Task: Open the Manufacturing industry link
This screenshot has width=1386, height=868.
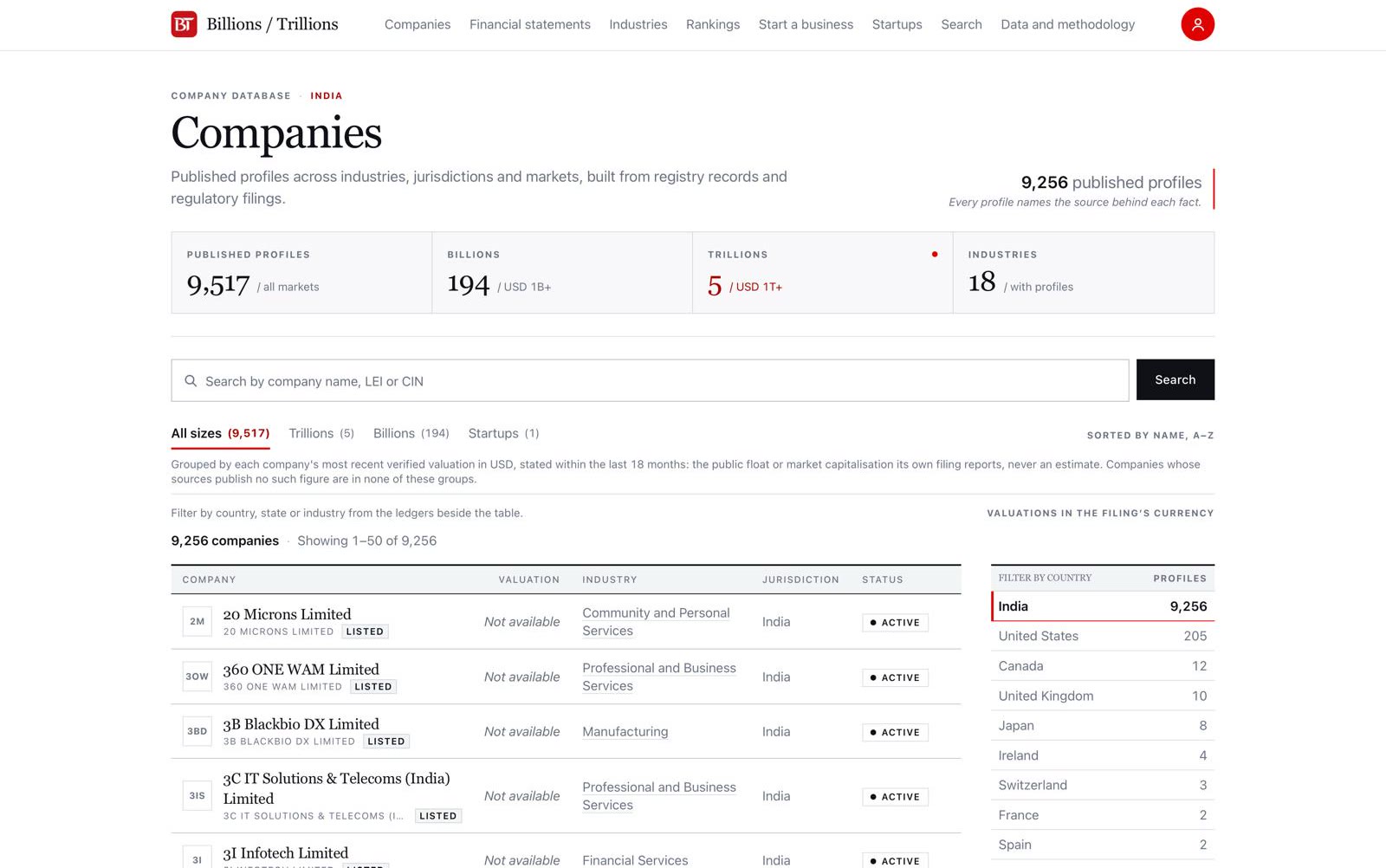Action: click(625, 732)
